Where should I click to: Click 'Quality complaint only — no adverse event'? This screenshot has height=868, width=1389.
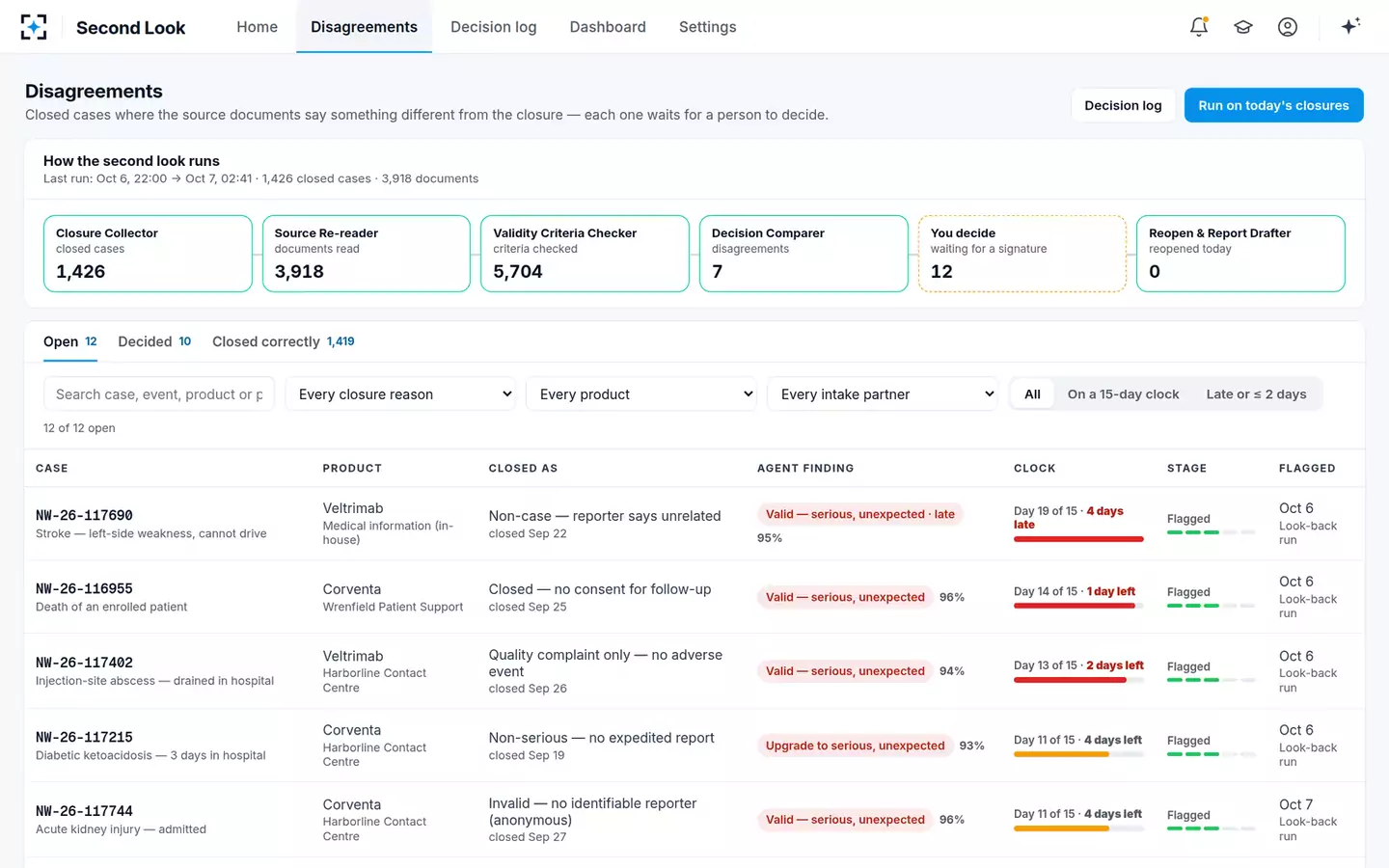point(605,663)
